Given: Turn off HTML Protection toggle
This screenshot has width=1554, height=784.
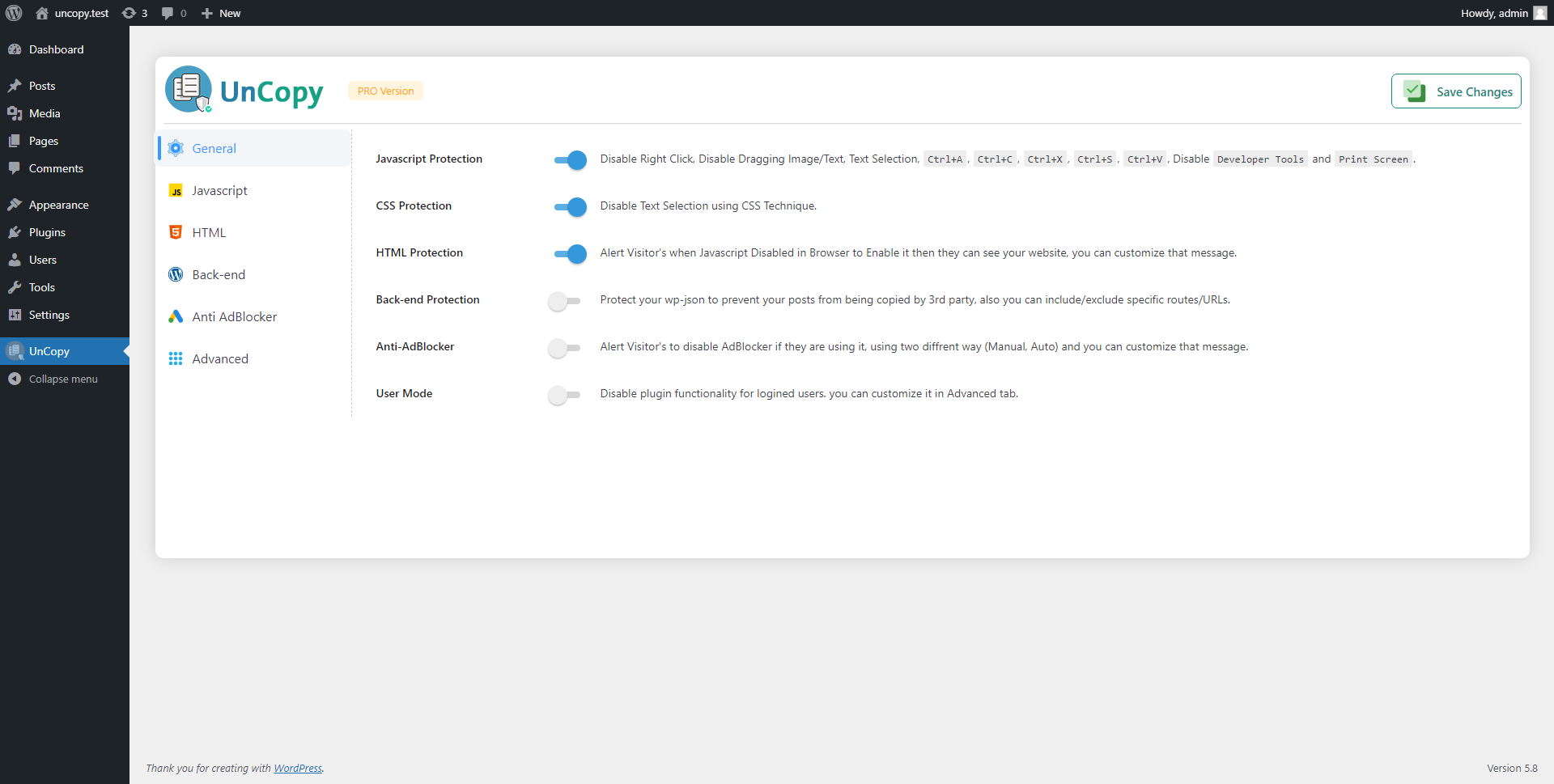Looking at the screenshot, I should (571, 254).
